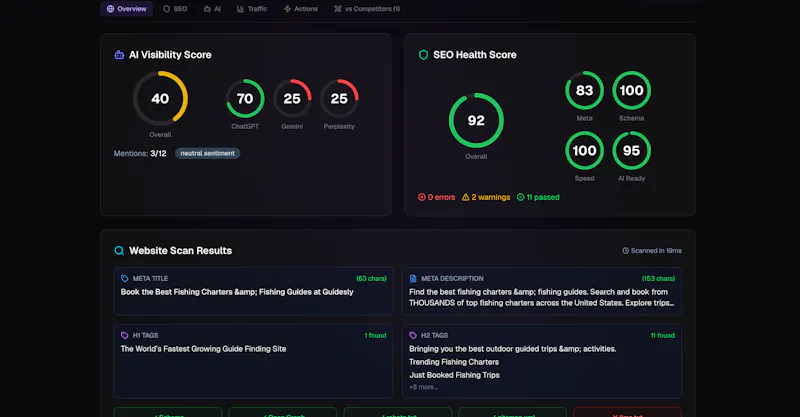This screenshot has height=417, width=800.
Task: Click the AI Ready score gauge showing 95
Action: click(631, 151)
